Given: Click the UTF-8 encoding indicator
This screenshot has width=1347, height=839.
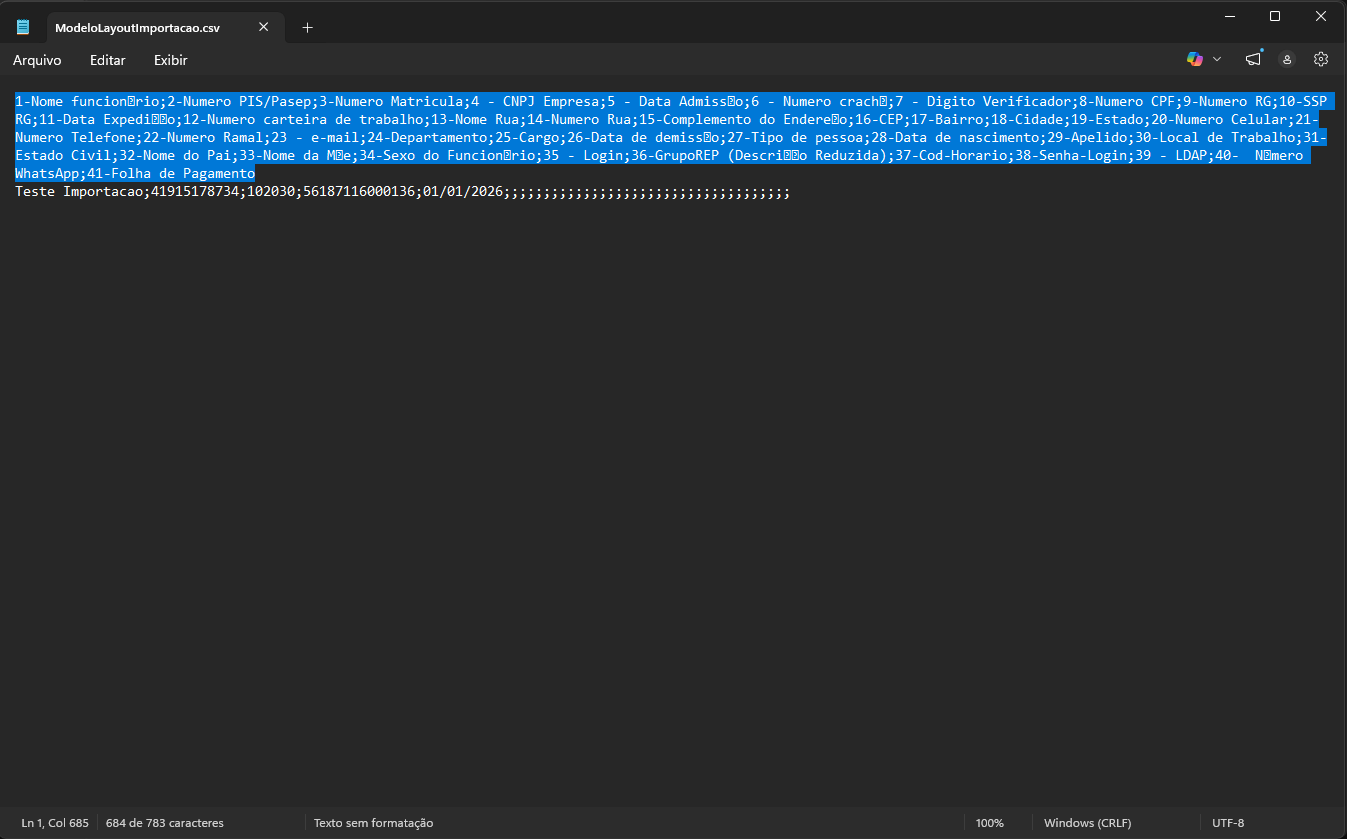Looking at the screenshot, I should point(1228,823).
